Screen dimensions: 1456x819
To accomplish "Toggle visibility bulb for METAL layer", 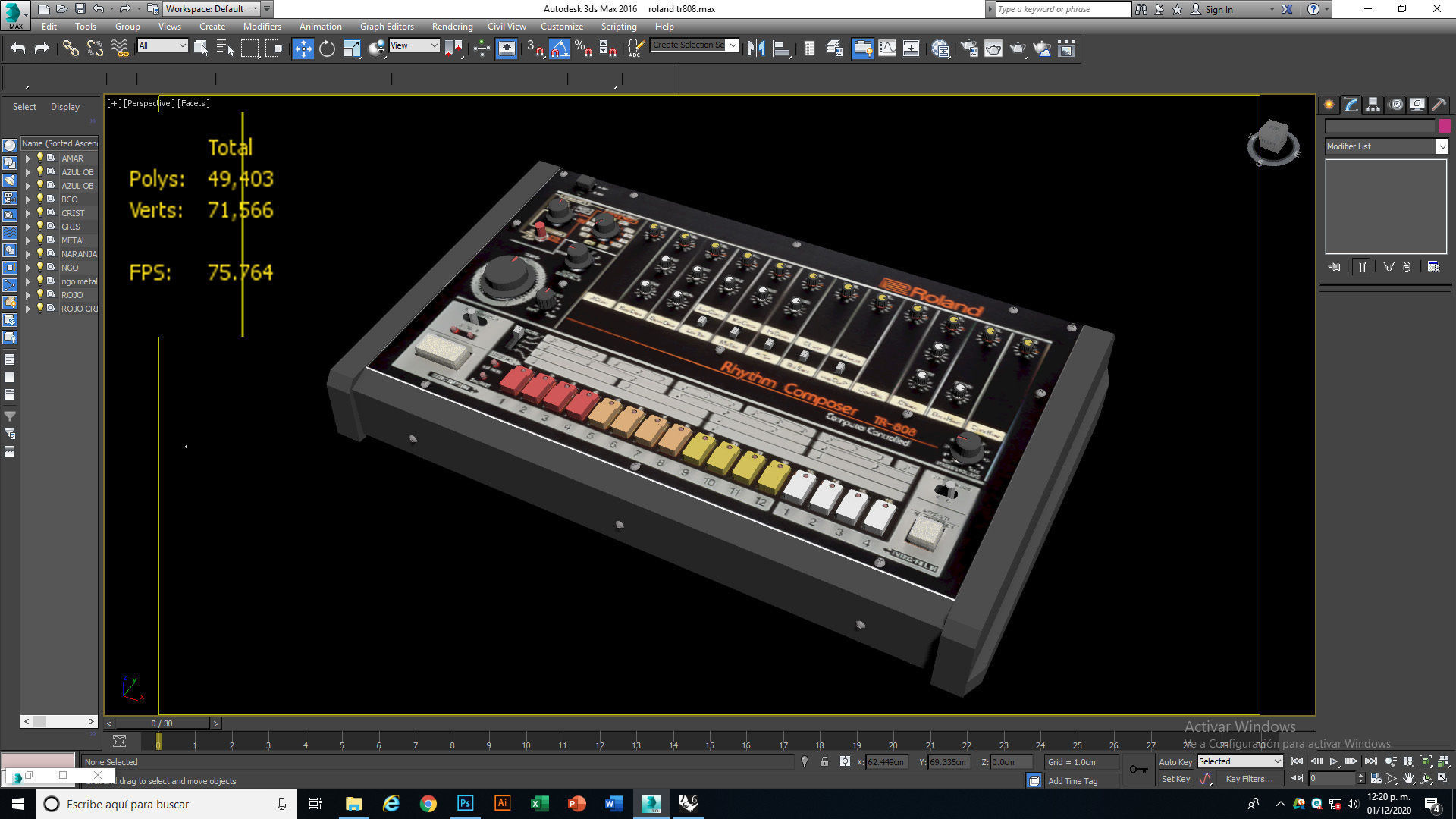I will (40, 240).
